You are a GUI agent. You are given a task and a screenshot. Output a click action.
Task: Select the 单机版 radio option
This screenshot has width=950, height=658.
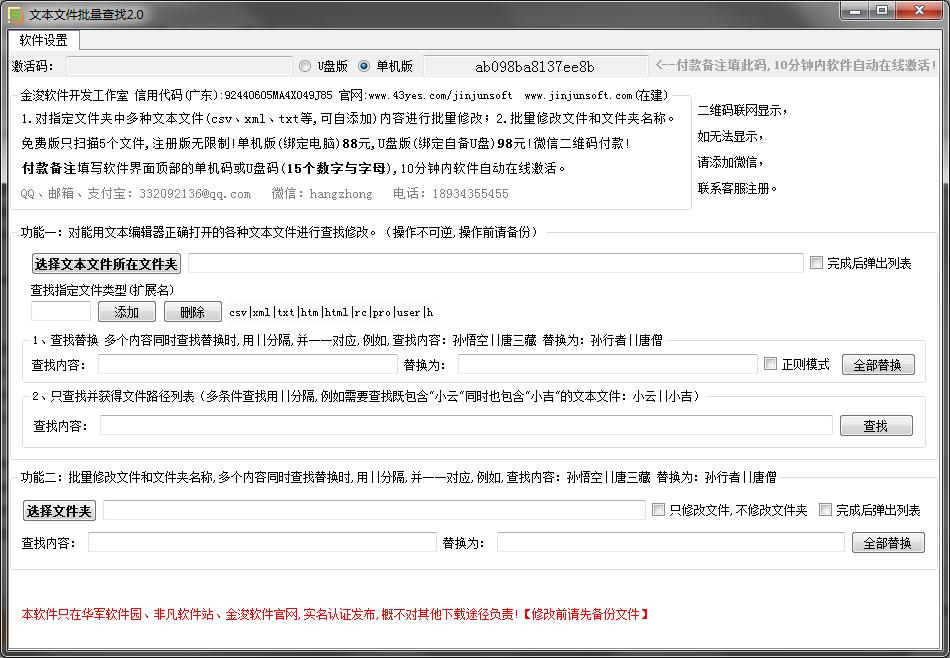click(x=364, y=66)
